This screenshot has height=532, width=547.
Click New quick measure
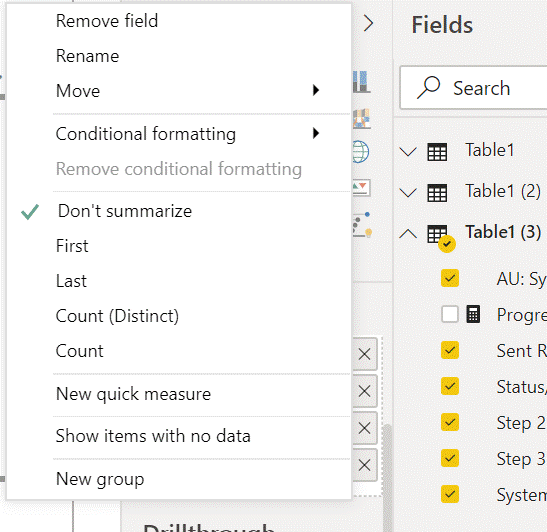click(133, 394)
